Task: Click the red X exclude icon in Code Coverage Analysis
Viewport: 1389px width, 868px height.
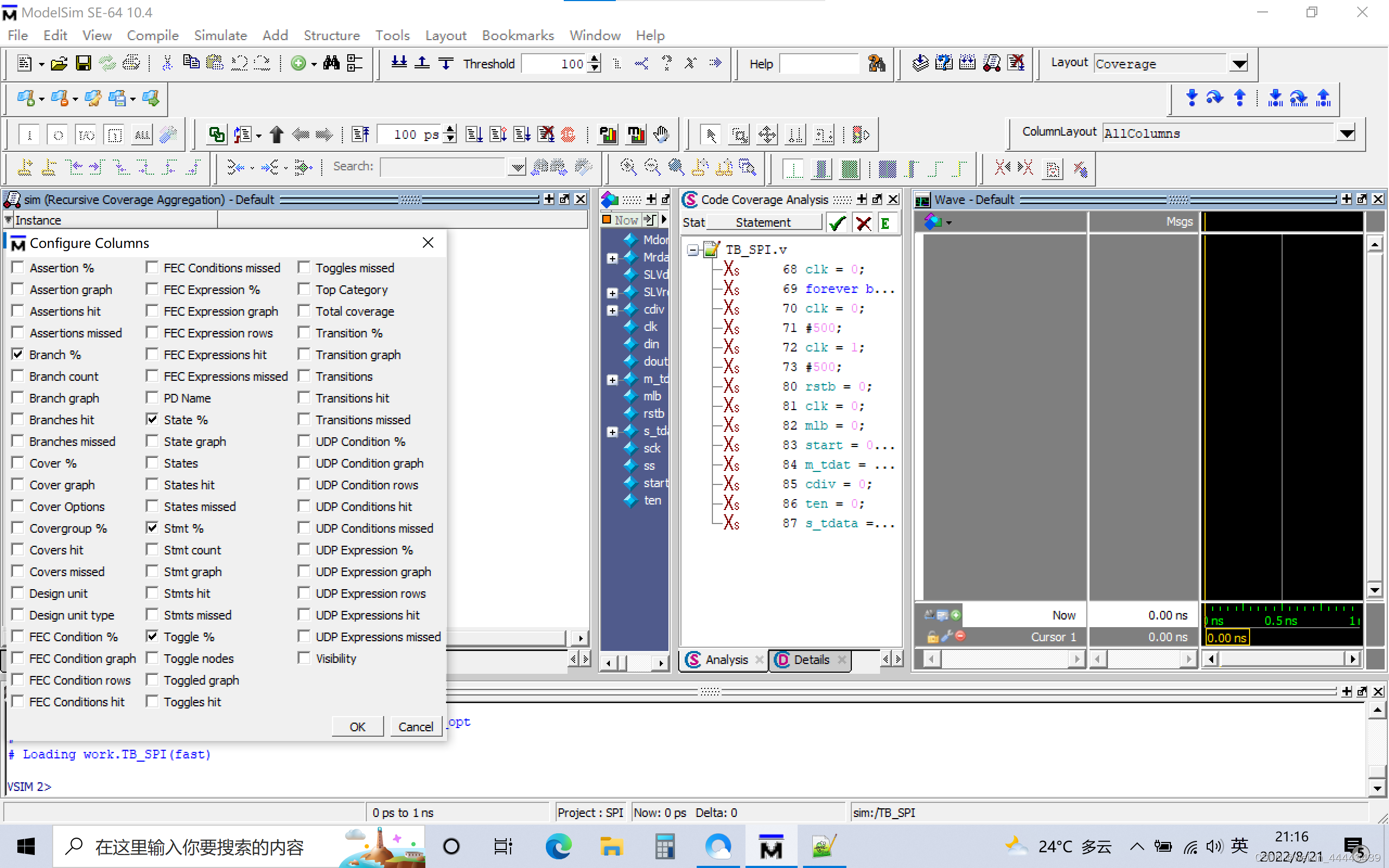Action: pyautogui.click(x=864, y=223)
